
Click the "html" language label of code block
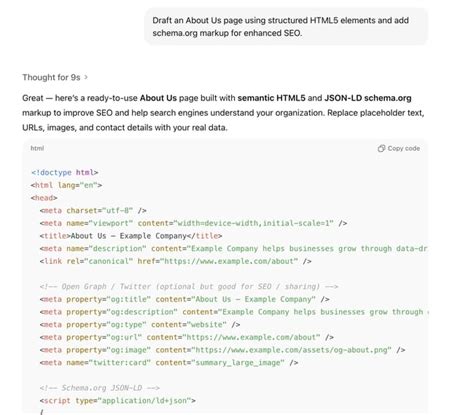[37, 148]
